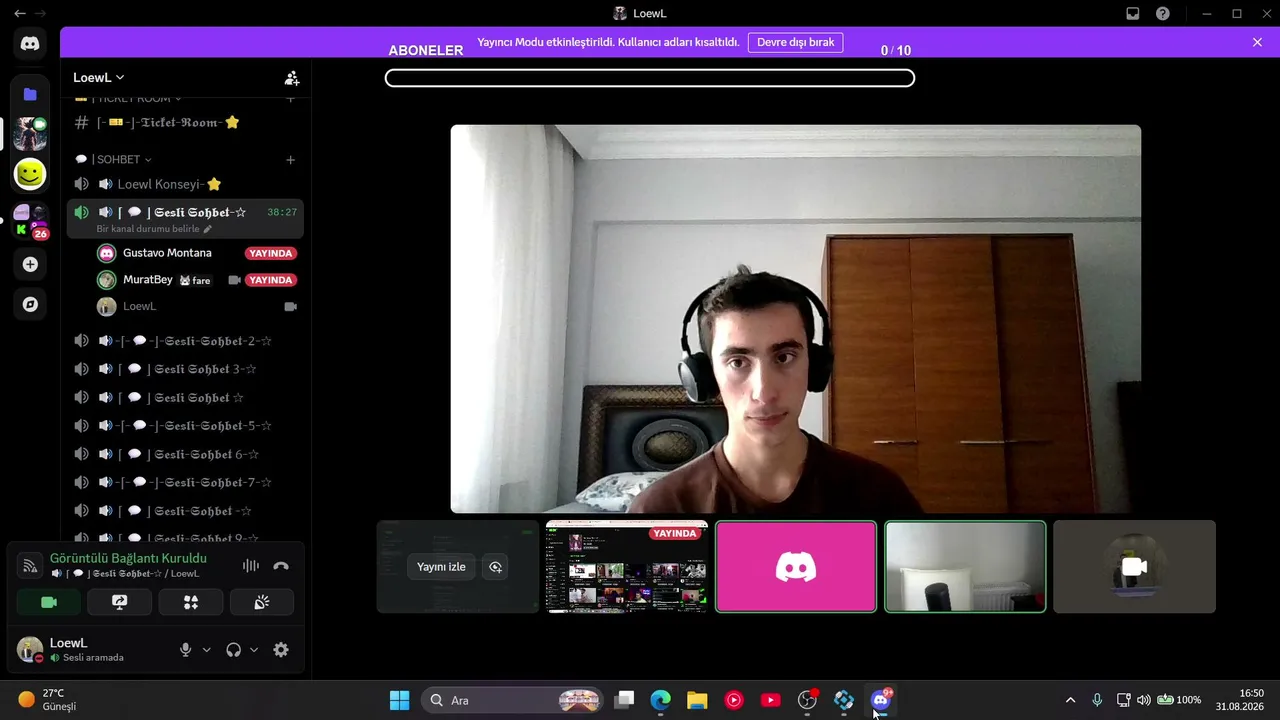
Task: Join the Sesli-Sohbet-7 voice channel
Action: click(x=185, y=482)
